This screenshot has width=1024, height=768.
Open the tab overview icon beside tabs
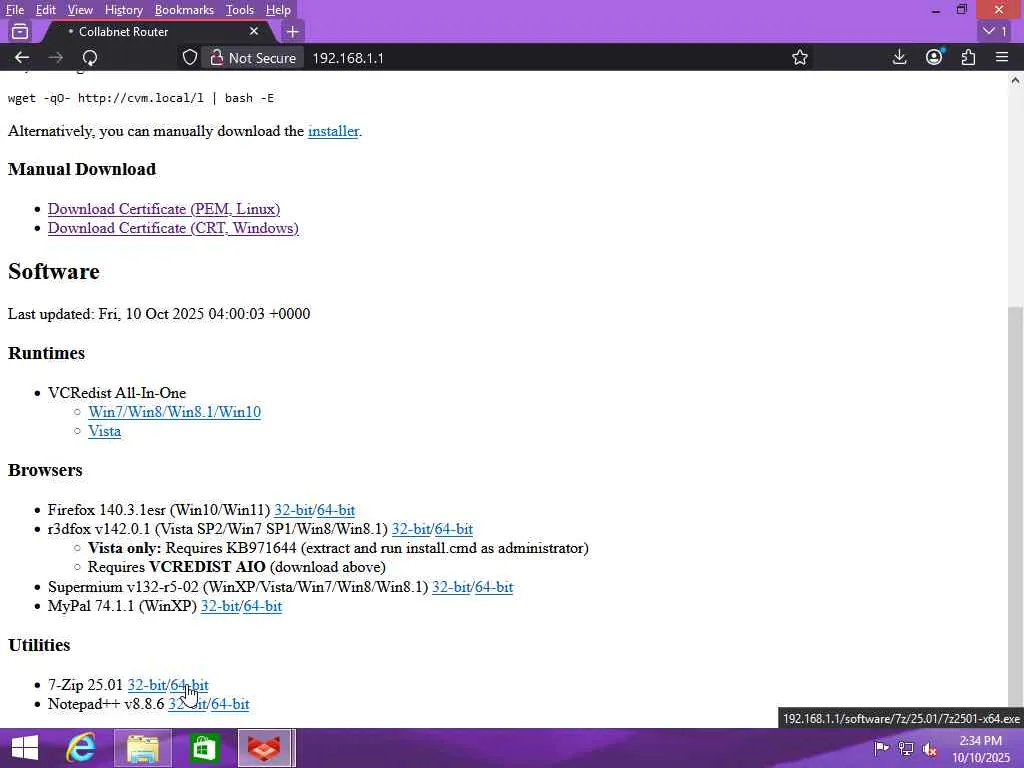coord(20,31)
